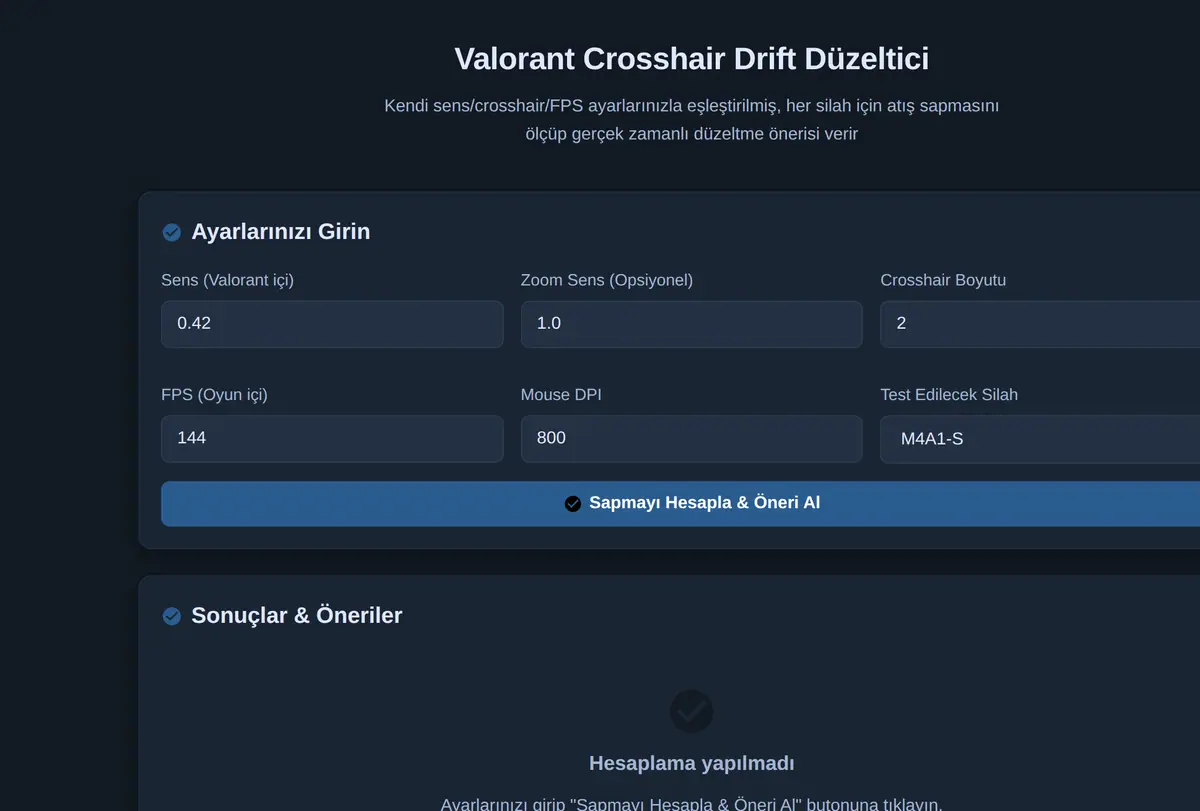
Task: Click the Sens (Valorant içi) label
Action: coord(228,281)
